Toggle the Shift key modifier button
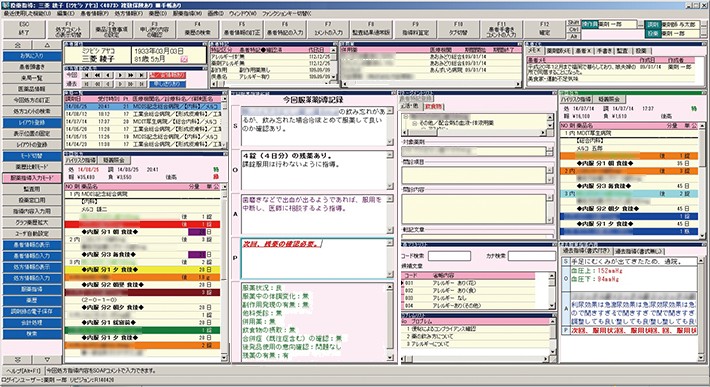 tap(574, 22)
